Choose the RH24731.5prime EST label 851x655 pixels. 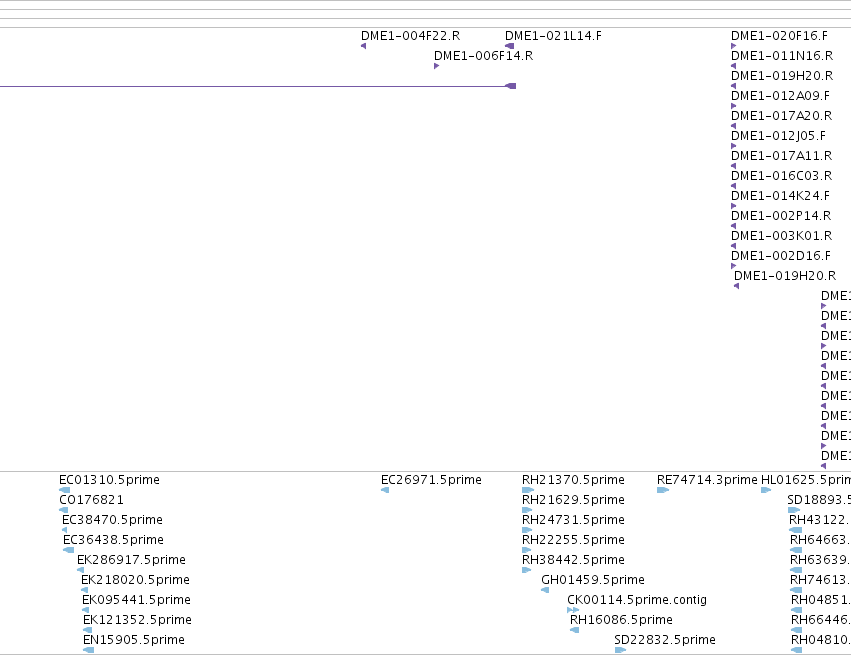coord(573,520)
